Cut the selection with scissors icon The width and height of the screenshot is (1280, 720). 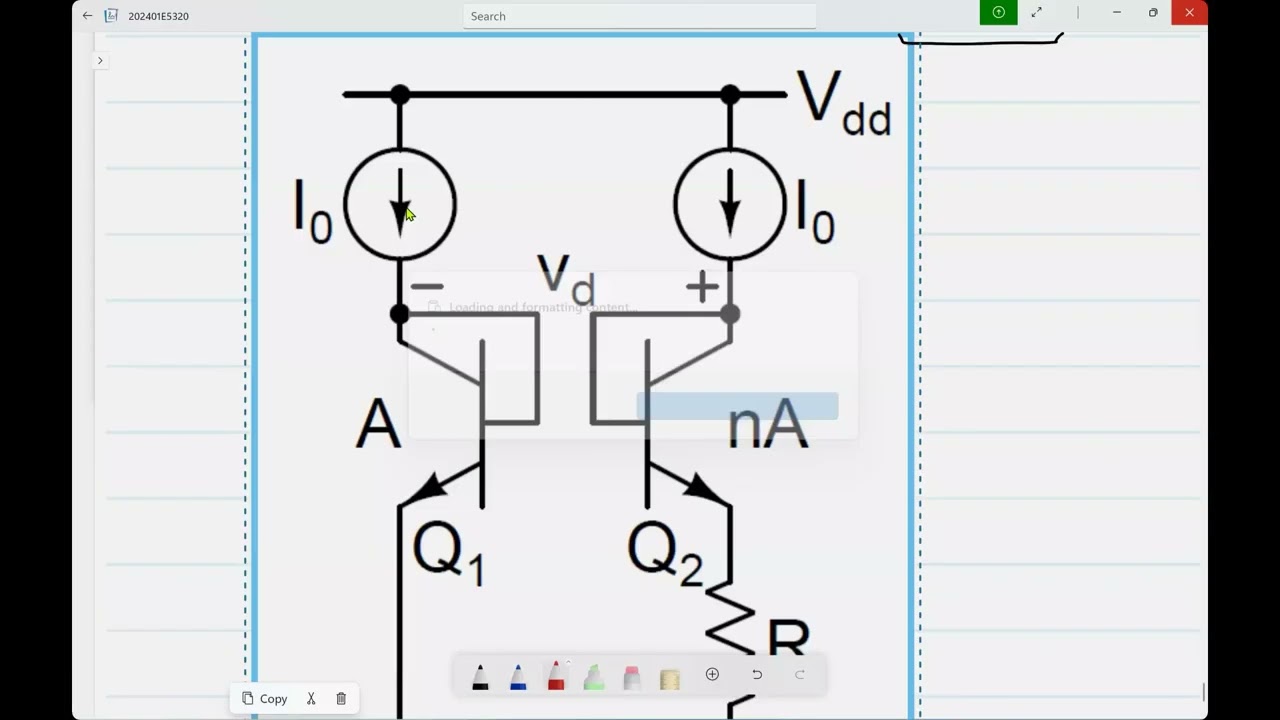(x=311, y=699)
